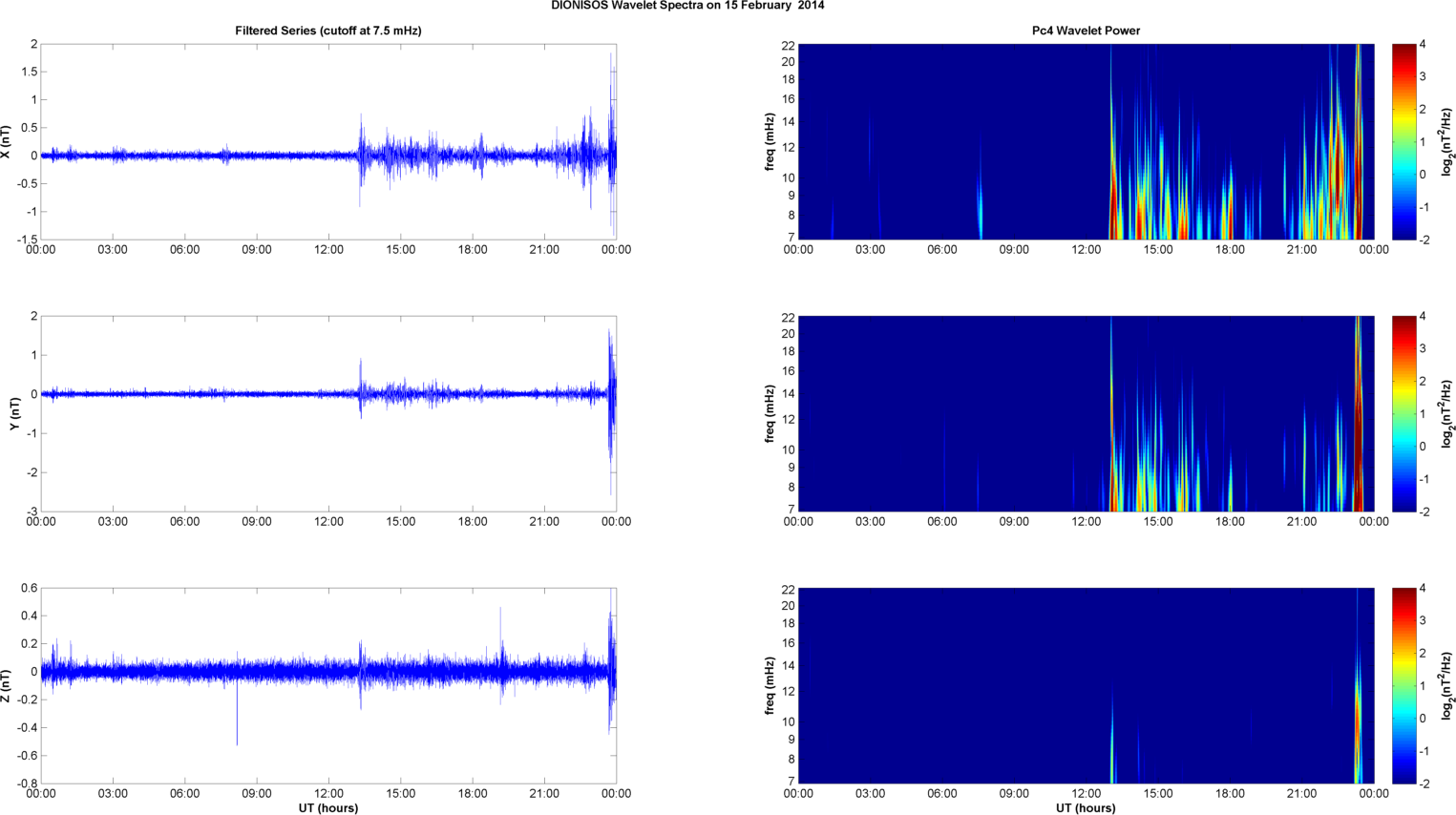Click the '-0.8' tick on Z plot axis
The image size is (1456, 815).
coord(28,784)
